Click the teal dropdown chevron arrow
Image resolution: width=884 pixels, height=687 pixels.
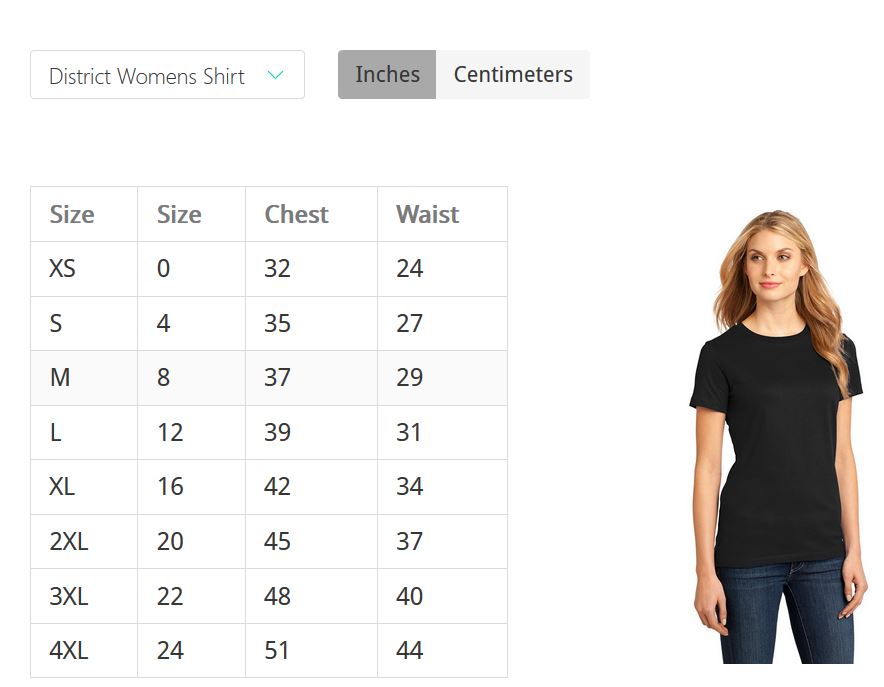275,74
